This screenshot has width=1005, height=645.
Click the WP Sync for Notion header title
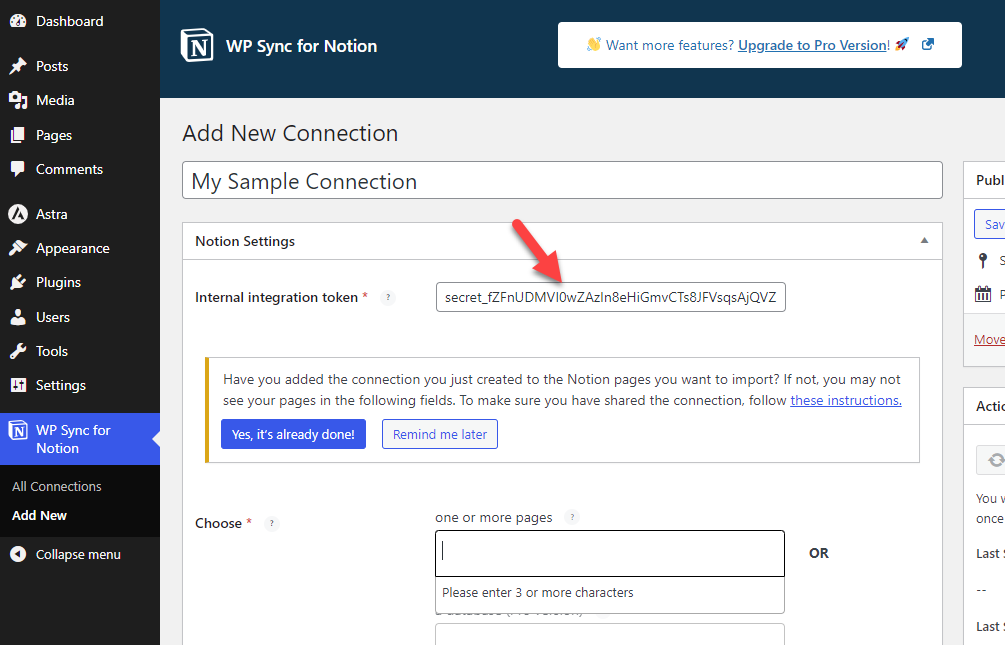point(301,46)
